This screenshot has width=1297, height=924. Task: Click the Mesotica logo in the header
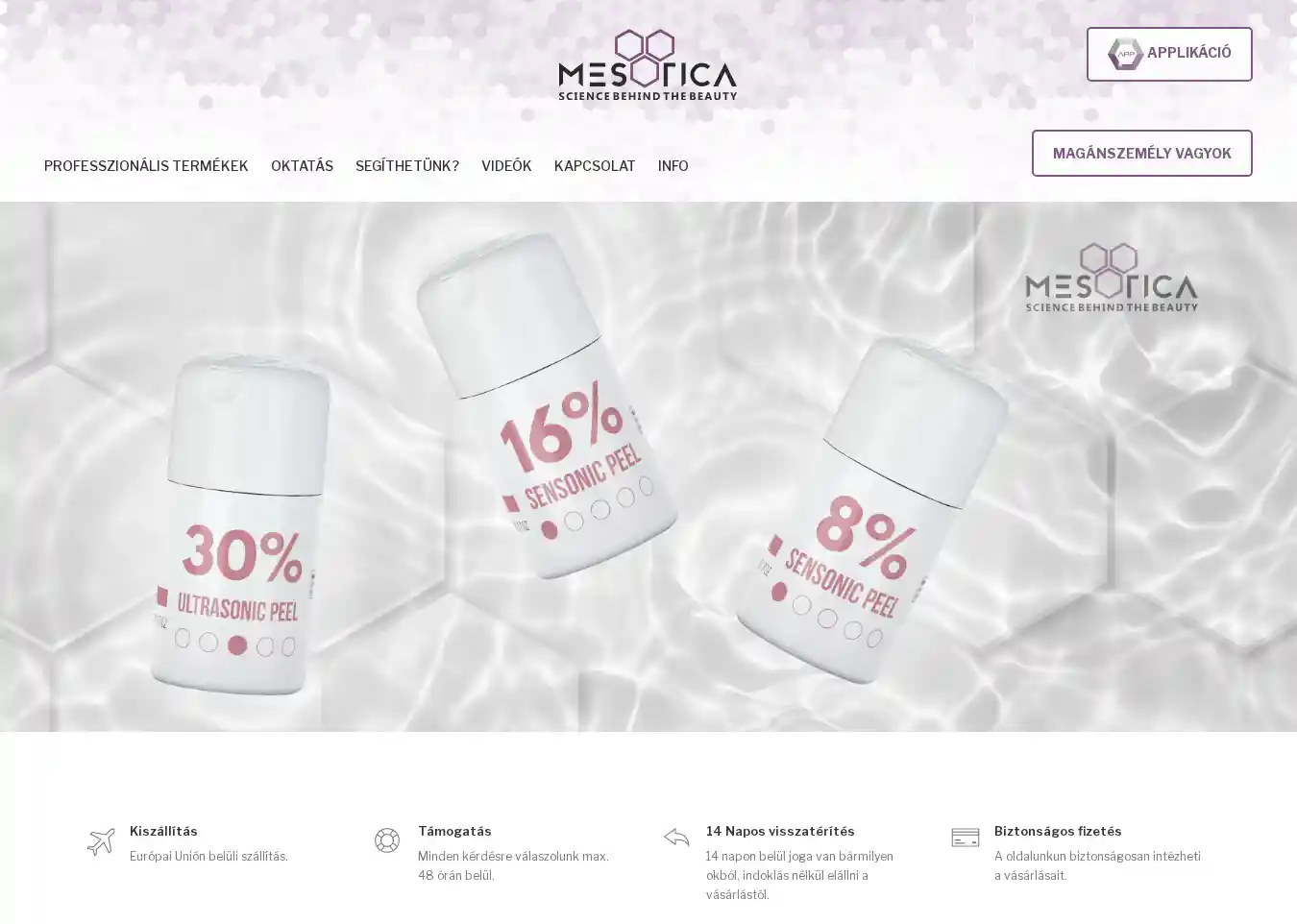[648, 64]
